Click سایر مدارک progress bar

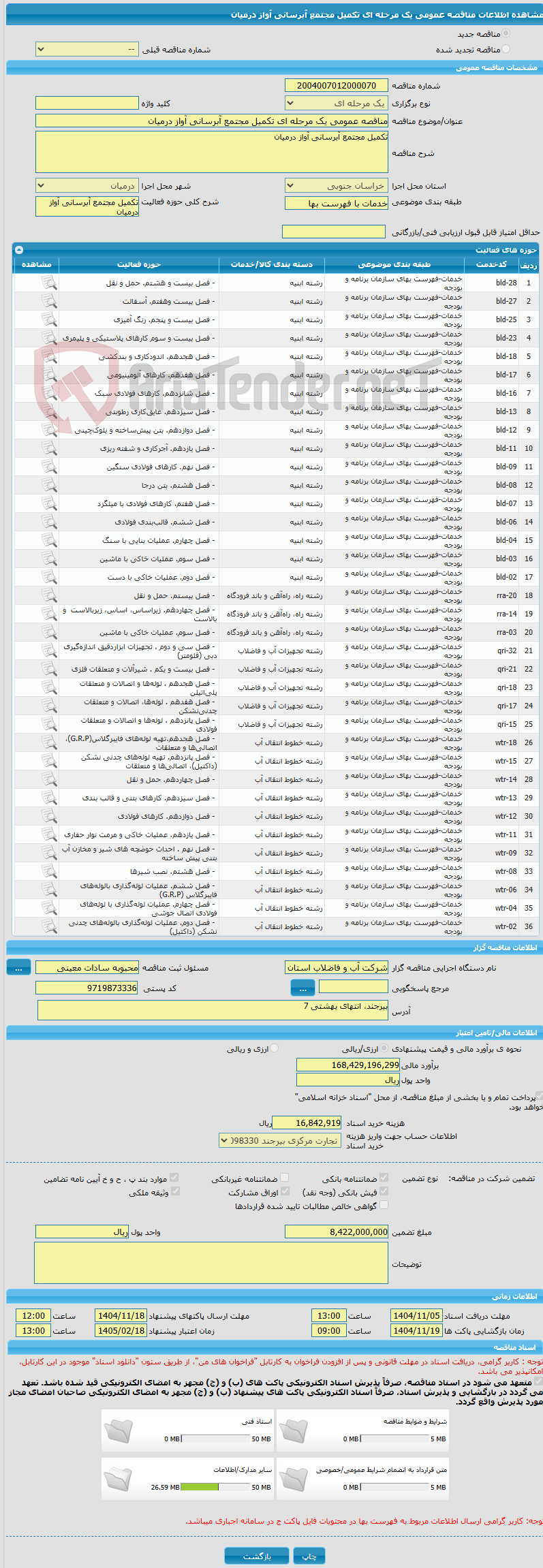pos(215,1487)
